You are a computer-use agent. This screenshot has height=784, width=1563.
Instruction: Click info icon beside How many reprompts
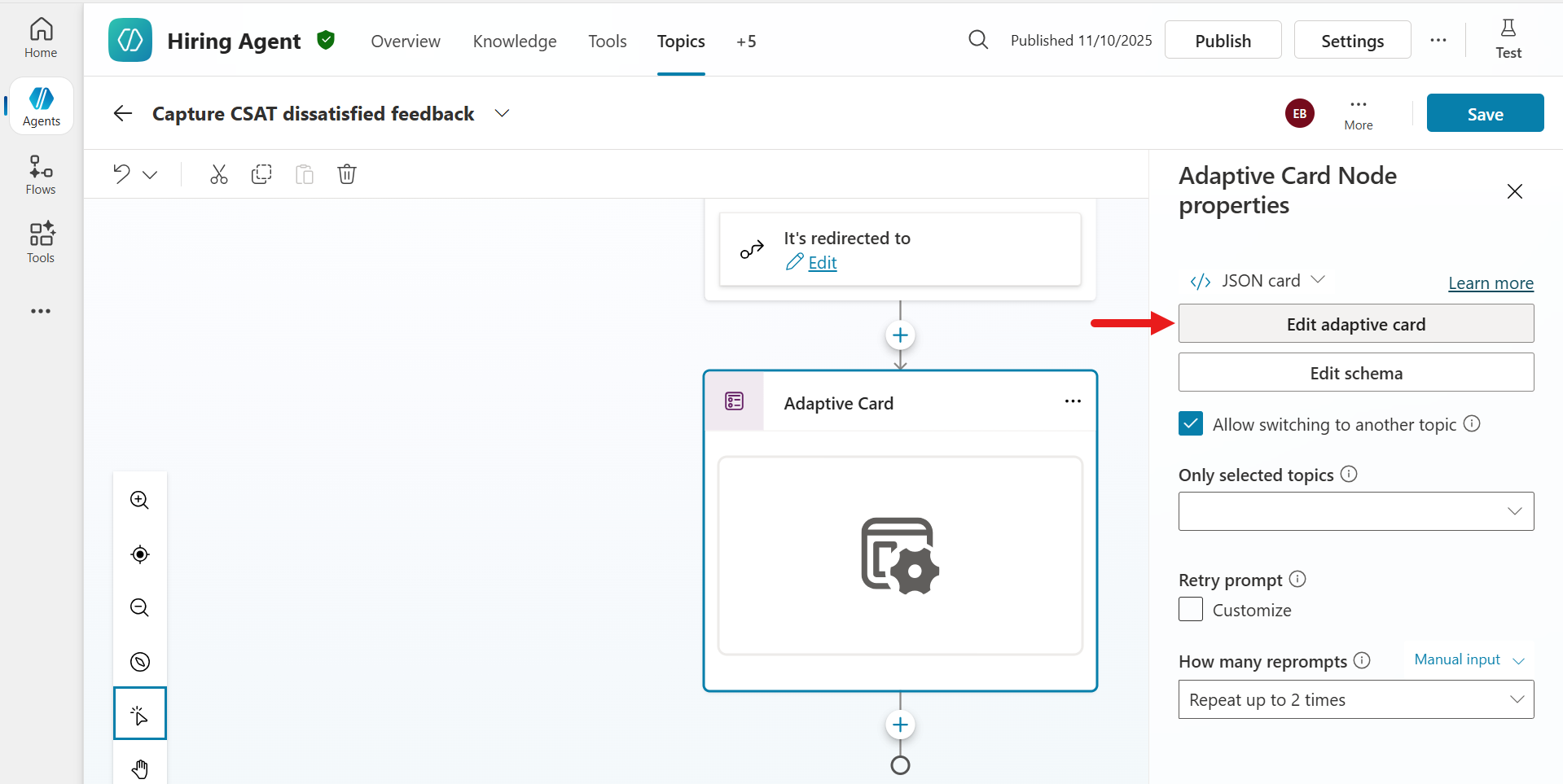tap(1362, 660)
